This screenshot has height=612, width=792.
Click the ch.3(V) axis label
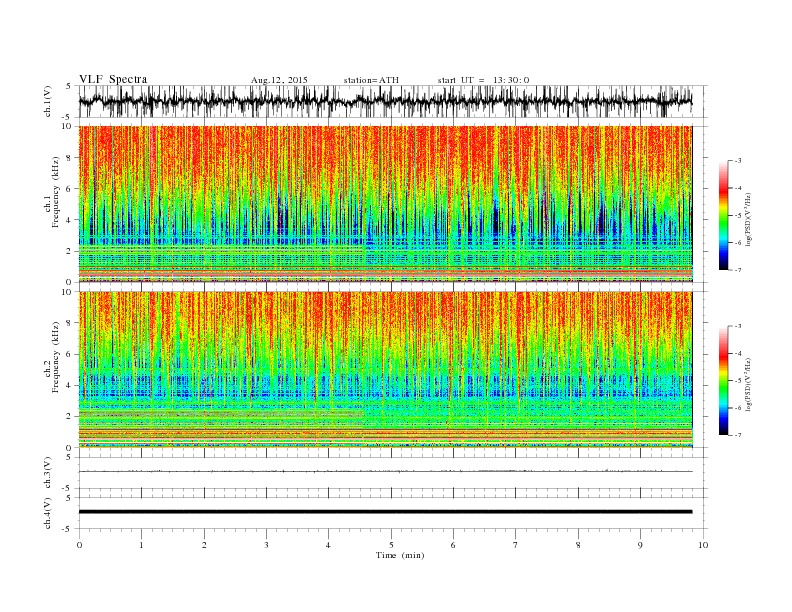[x=48, y=473]
